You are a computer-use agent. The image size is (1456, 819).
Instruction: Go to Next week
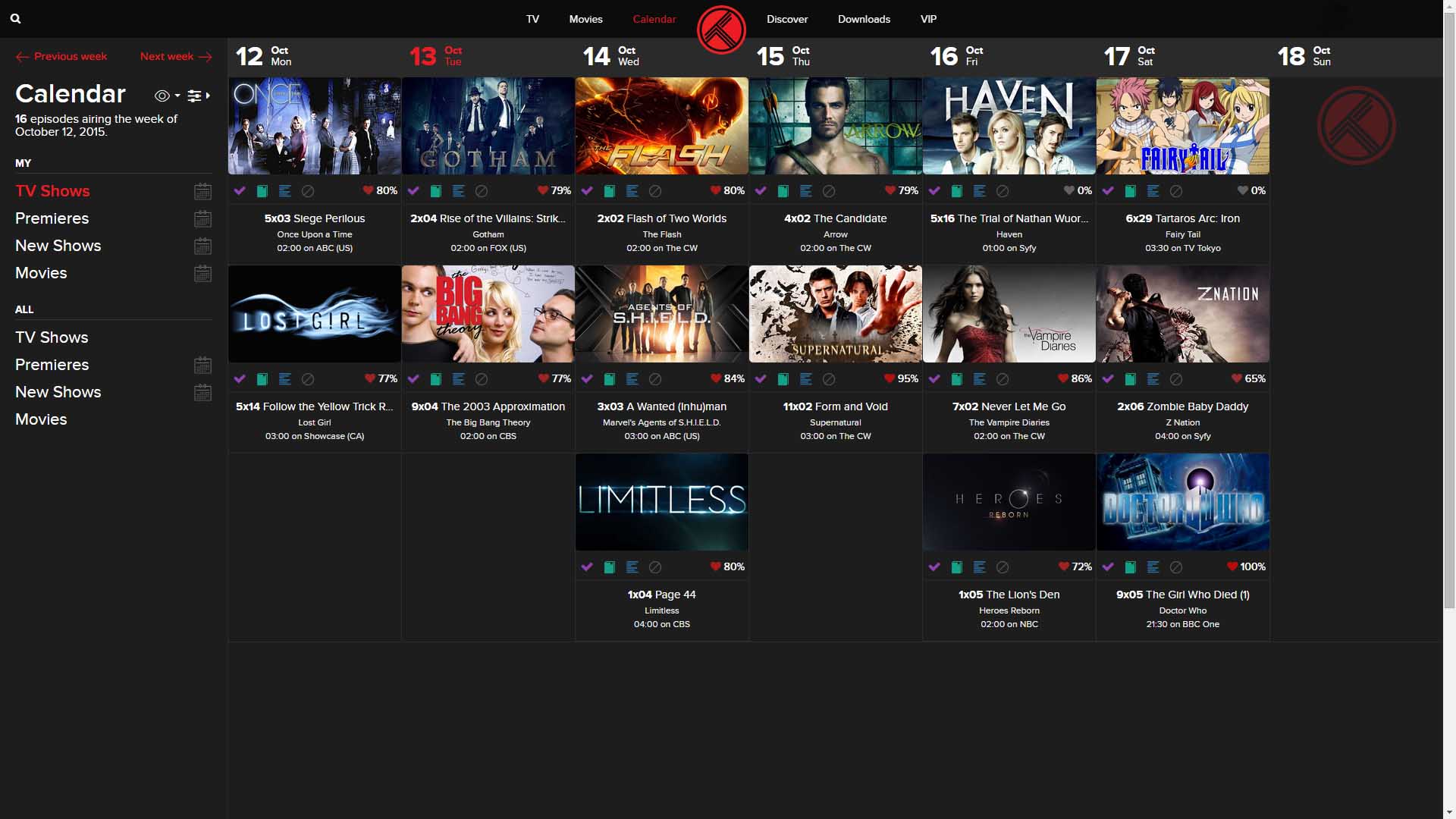pos(176,56)
